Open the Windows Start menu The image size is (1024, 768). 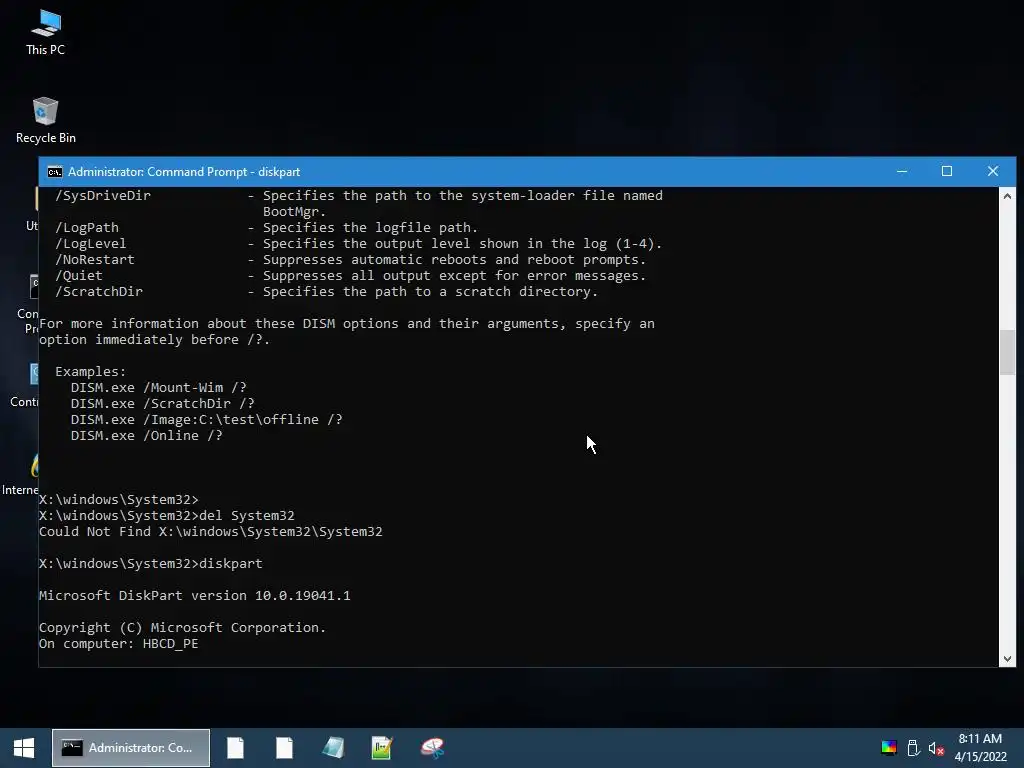24,748
